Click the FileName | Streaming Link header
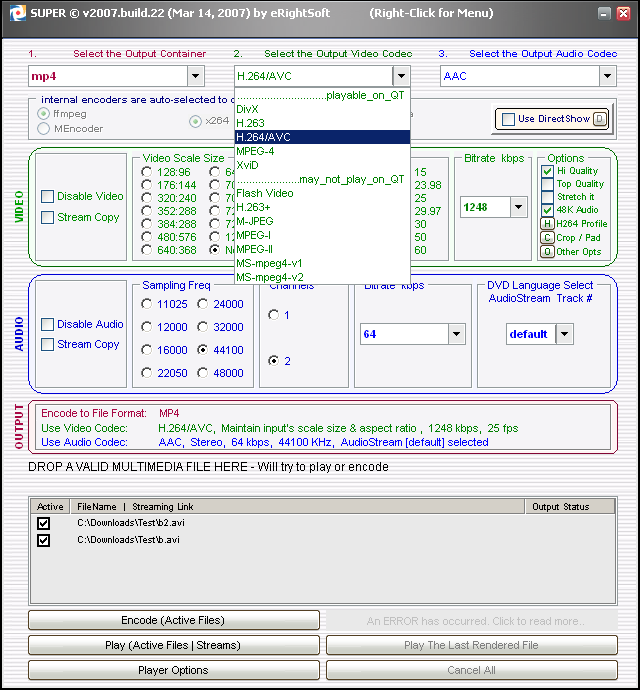Image resolution: width=640 pixels, height=690 pixels. pyautogui.click(x=297, y=506)
